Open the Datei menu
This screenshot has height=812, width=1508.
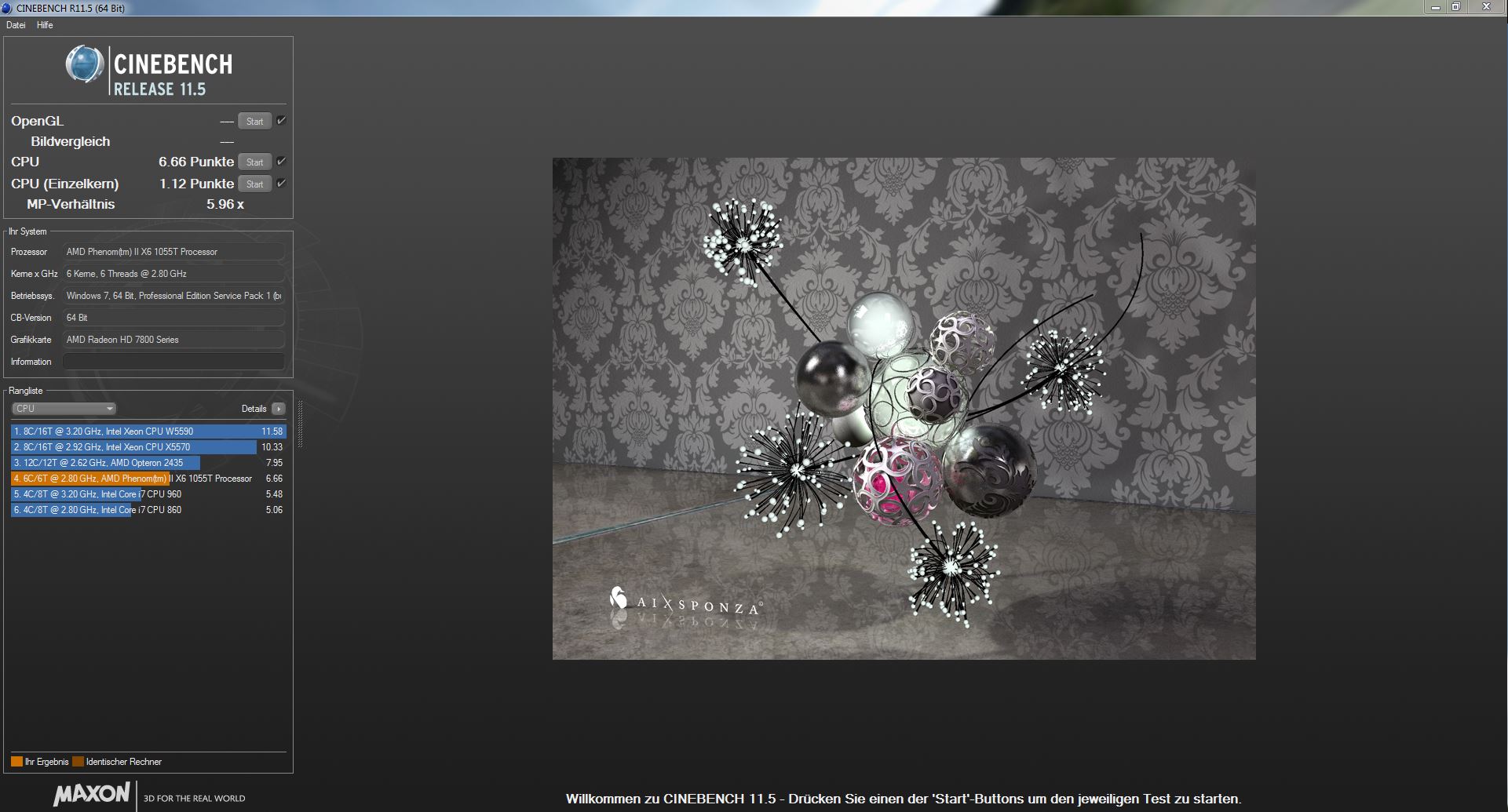(x=16, y=25)
